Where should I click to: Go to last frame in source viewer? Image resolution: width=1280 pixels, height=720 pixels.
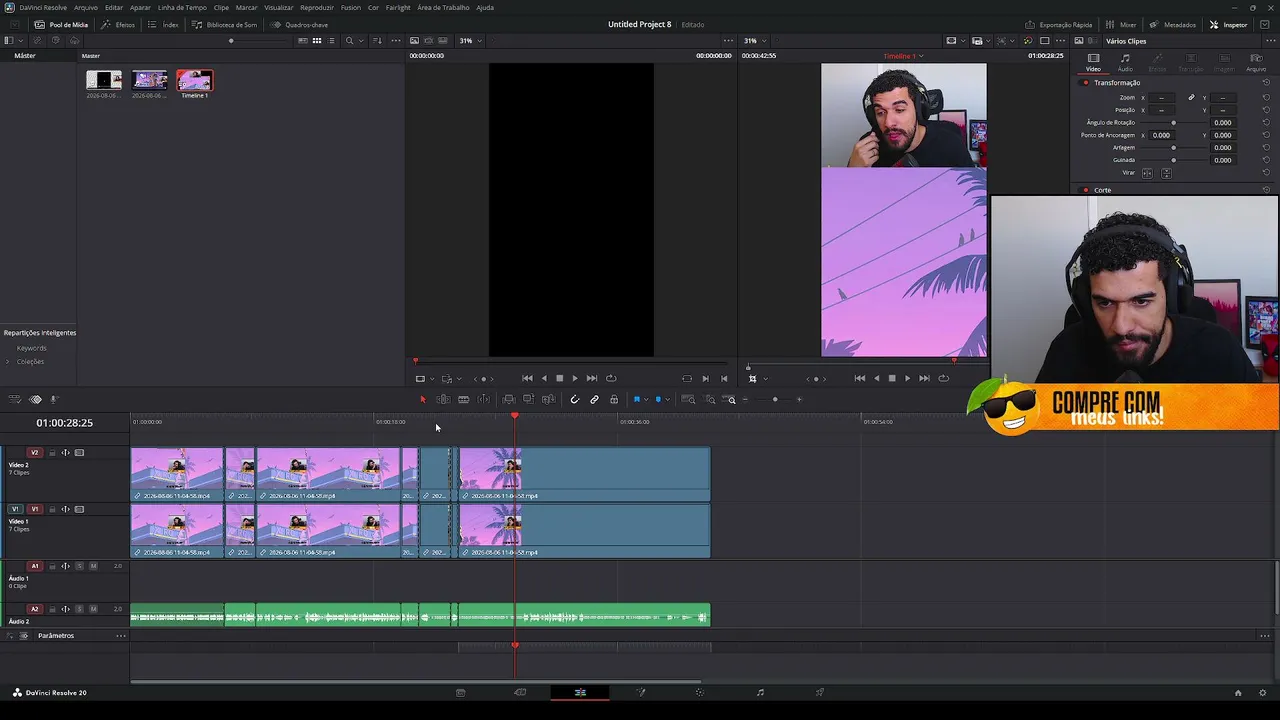click(592, 378)
